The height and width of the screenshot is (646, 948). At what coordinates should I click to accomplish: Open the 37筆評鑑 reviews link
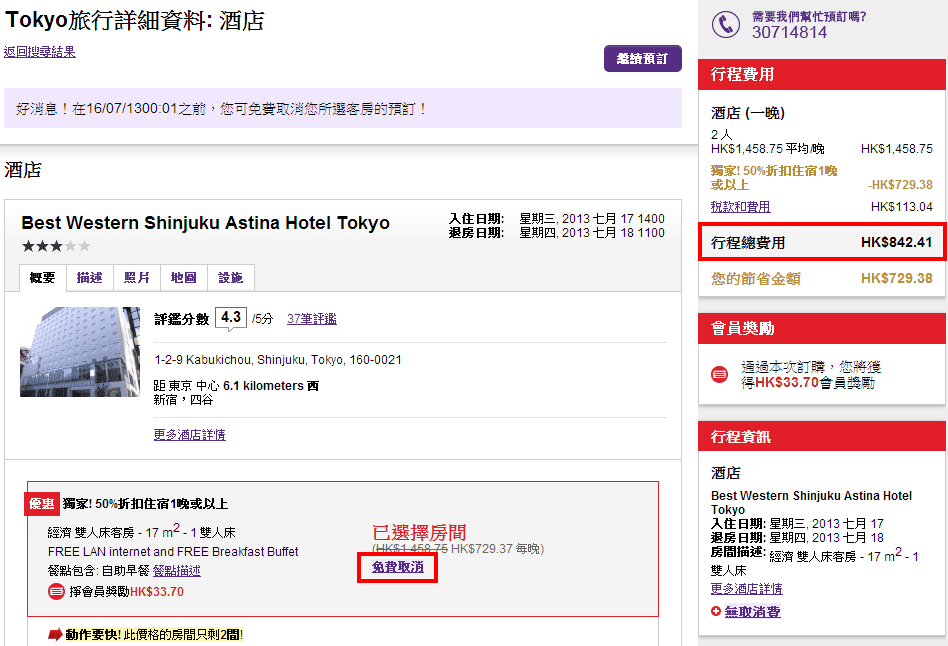point(311,319)
